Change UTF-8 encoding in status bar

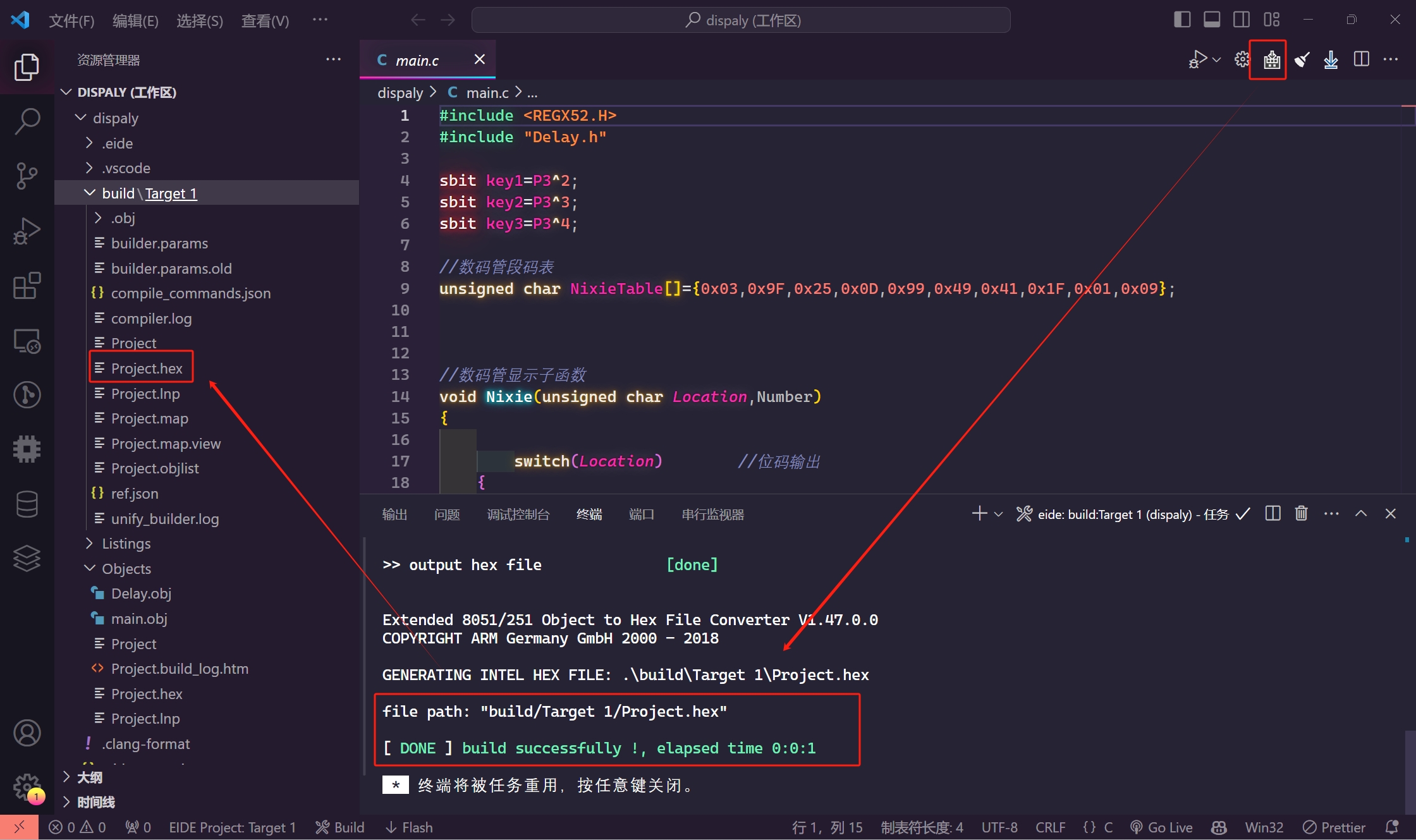[999, 827]
